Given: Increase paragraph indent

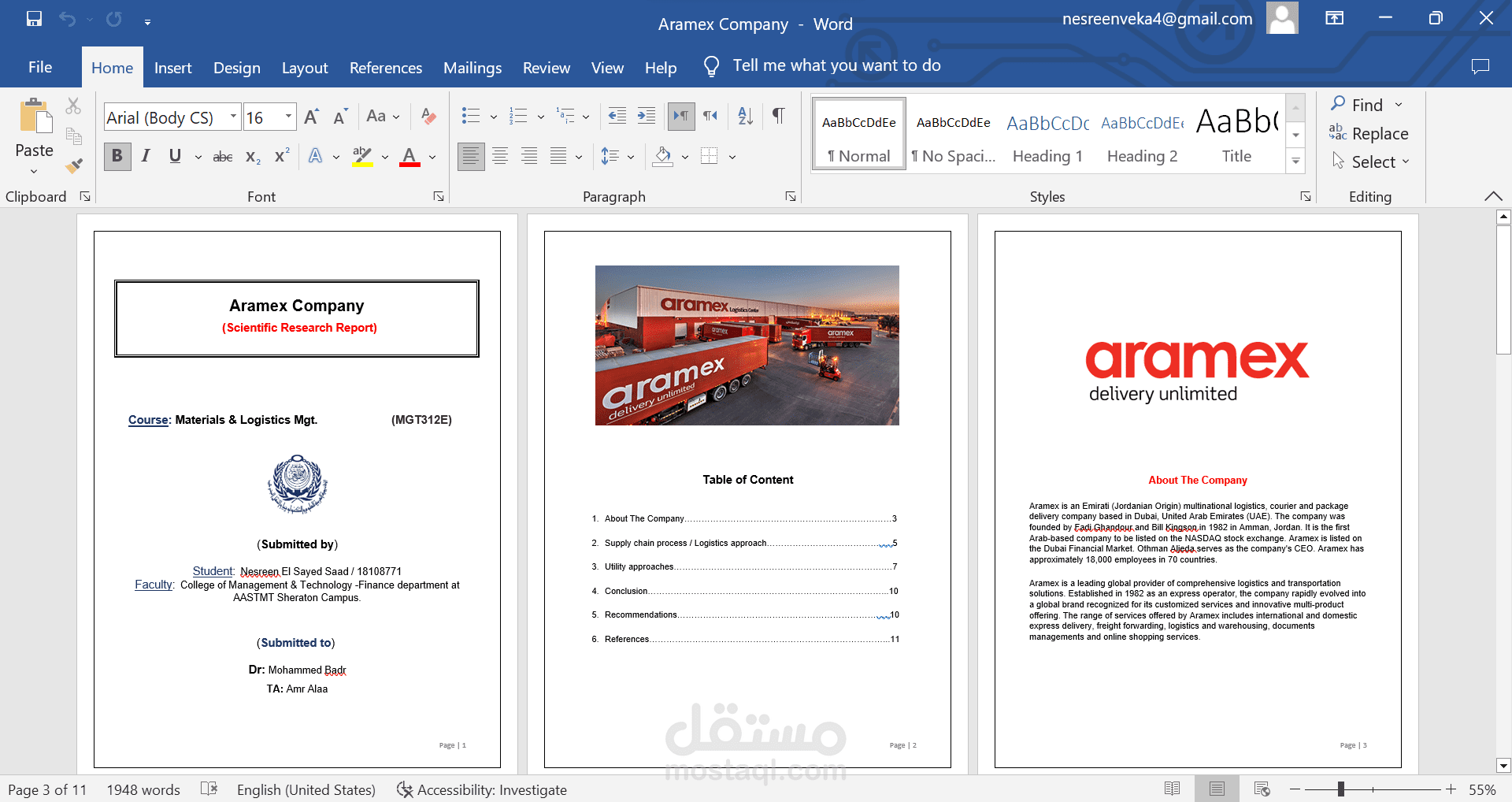Looking at the screenshot, I should [647, 116].
